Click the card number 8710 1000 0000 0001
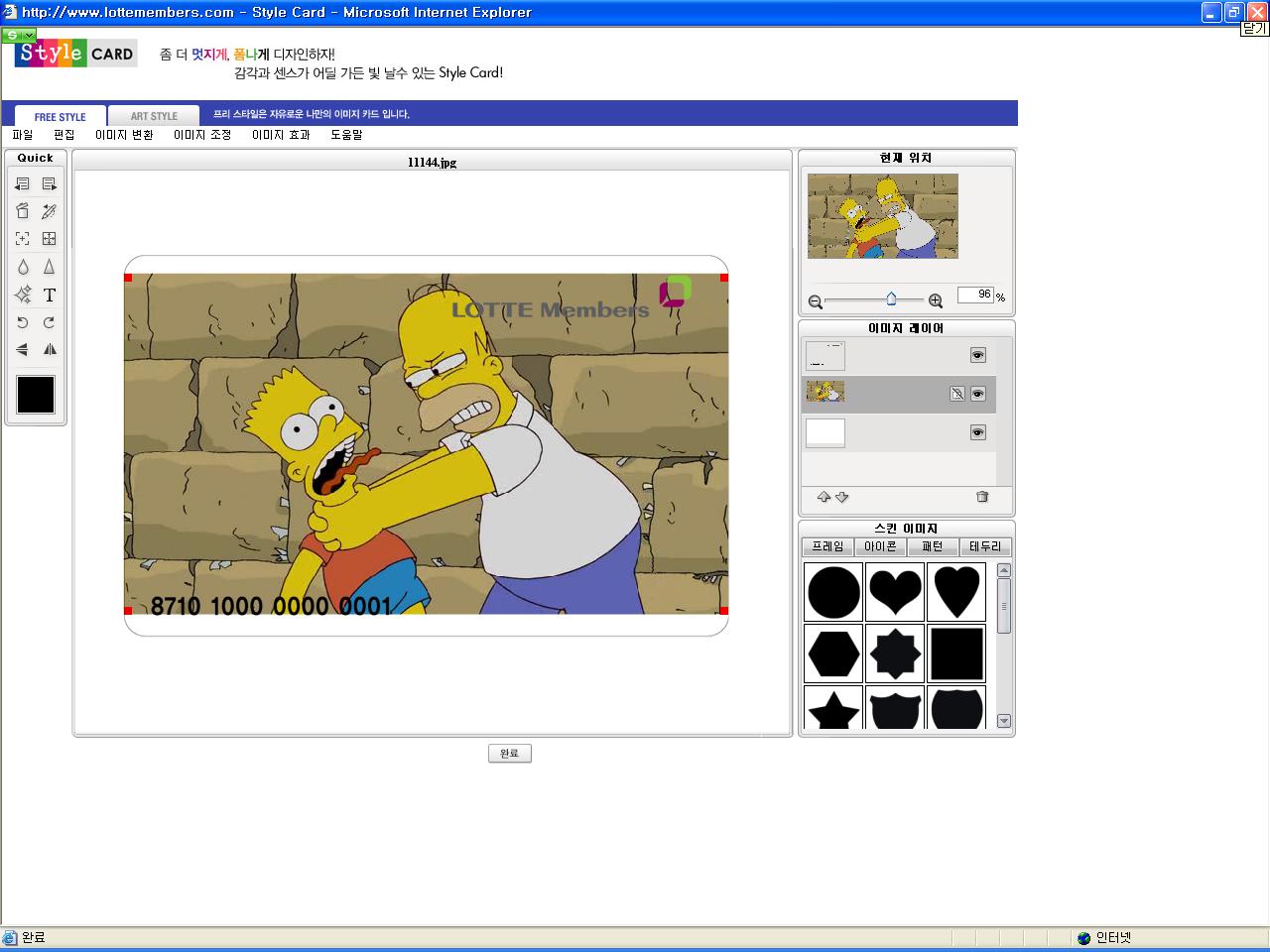 click(x=271, y=606)
